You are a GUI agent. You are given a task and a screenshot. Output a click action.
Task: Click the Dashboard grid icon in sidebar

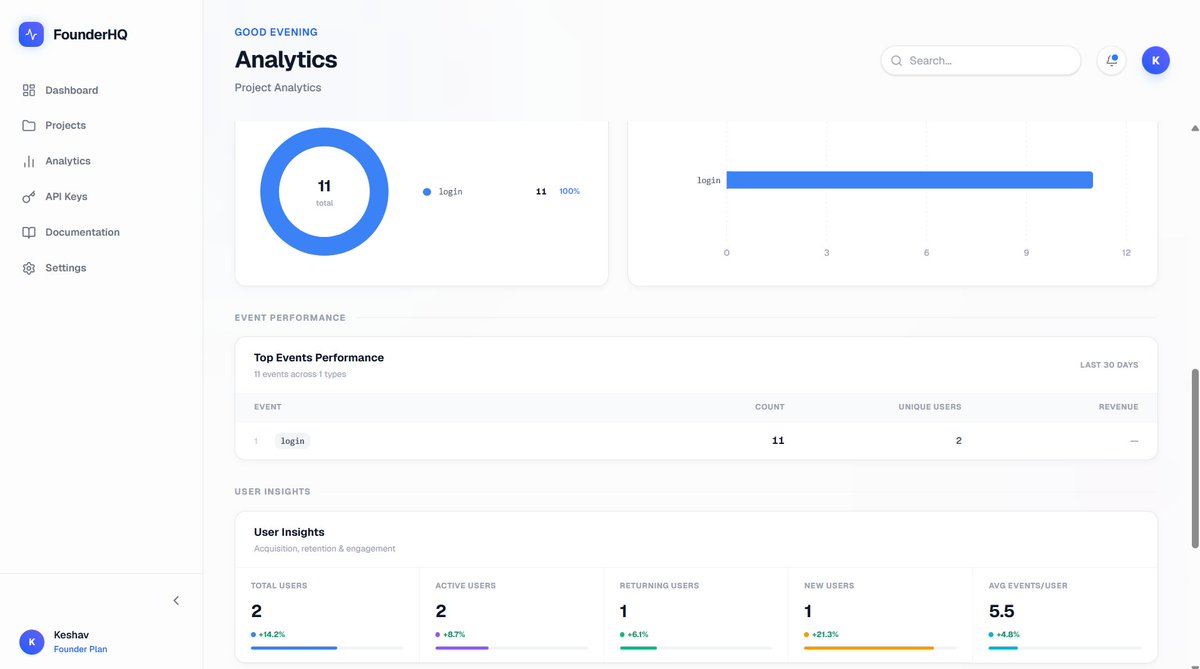(x=29, y=90)
